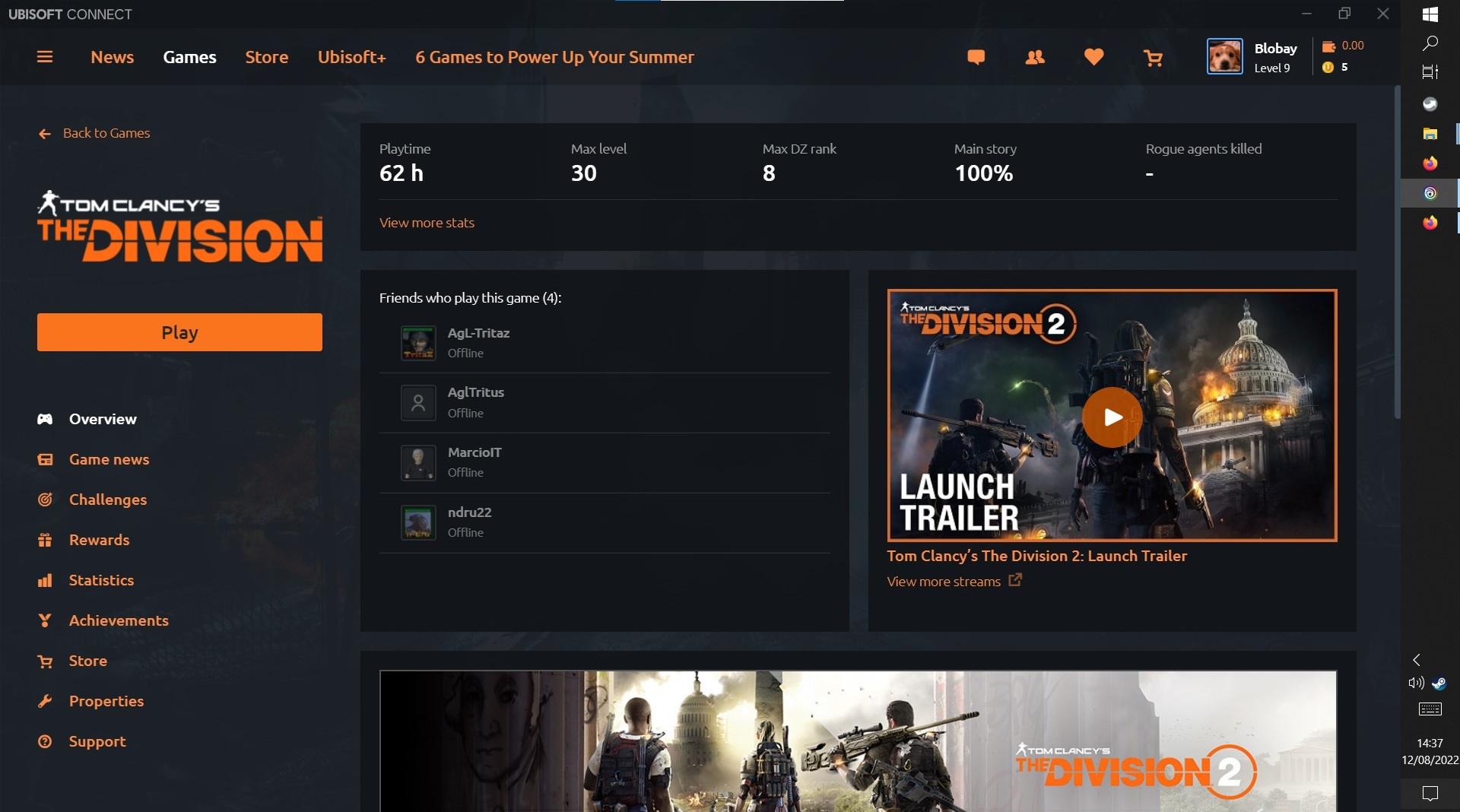Open AglTritus friend avatar
The image size is (1460, 812).
pyautogui.click(x=418, y=403)
